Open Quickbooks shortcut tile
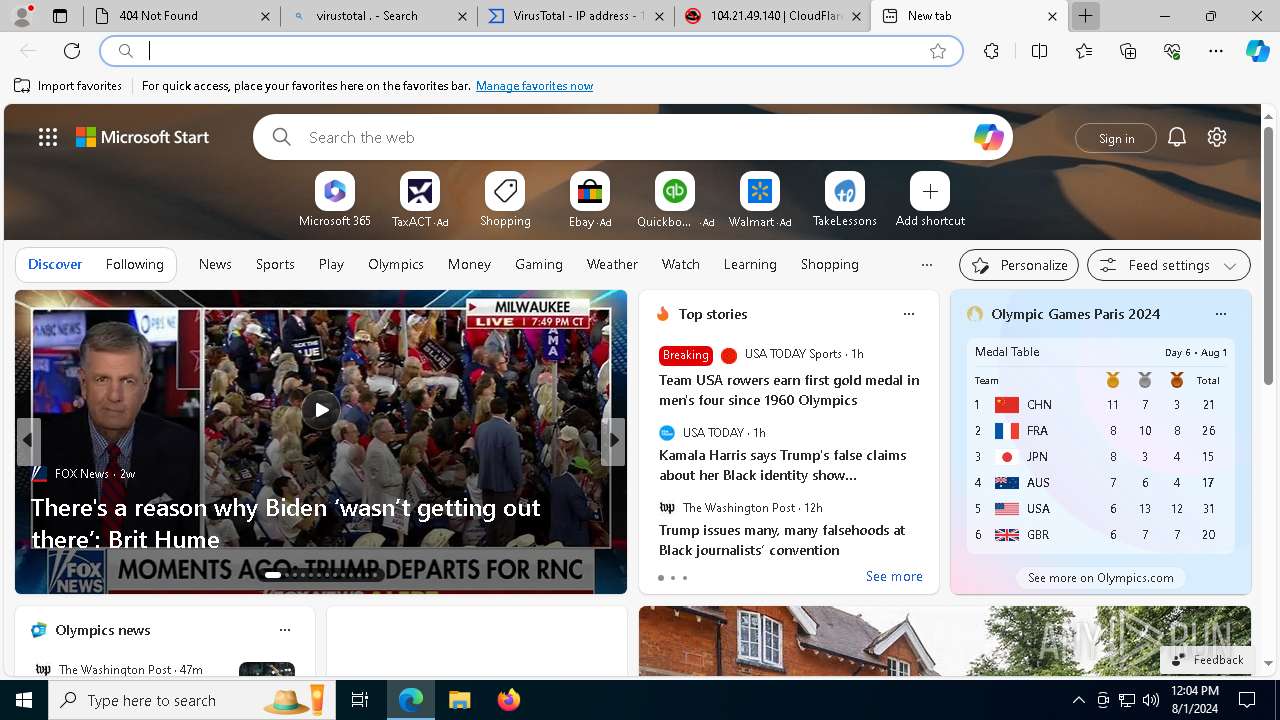 [675, 200]
